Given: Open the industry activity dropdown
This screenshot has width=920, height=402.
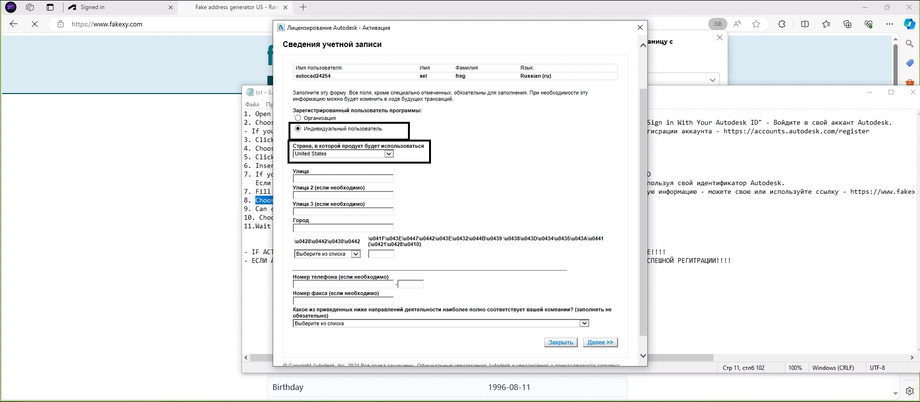Looking at the screenshot, I should [441, 323].
